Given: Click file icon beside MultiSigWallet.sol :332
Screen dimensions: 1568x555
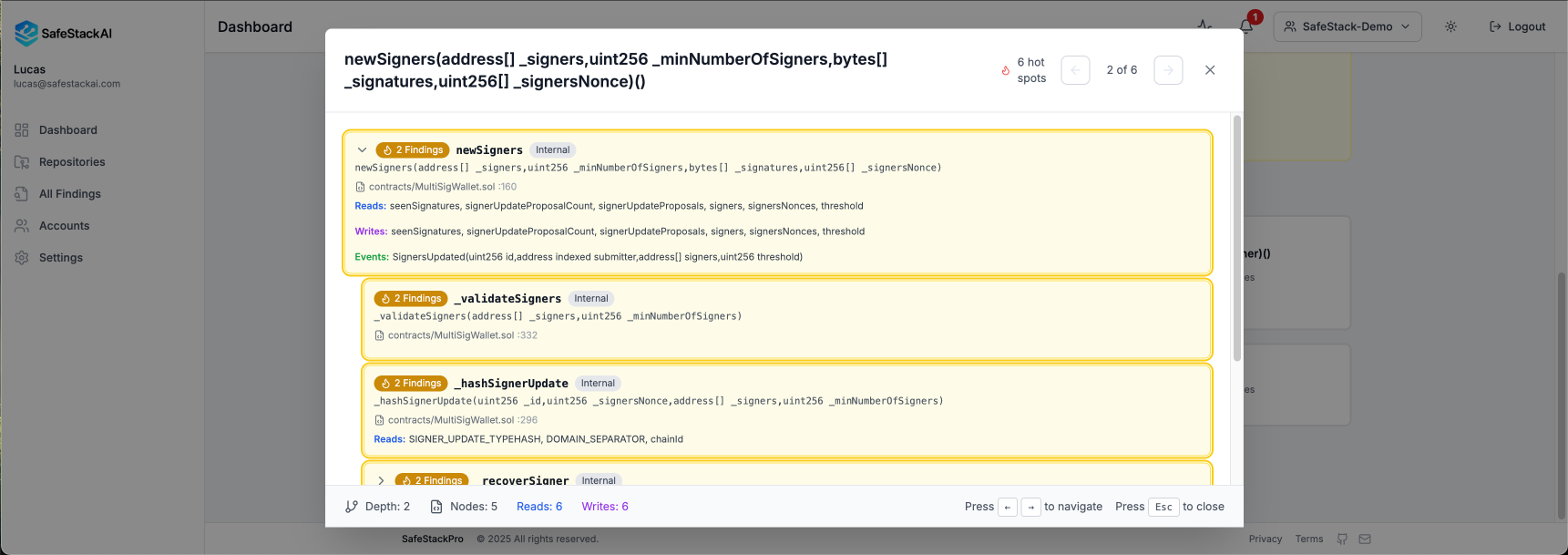Looking at the screenshot, I should click(379, 335).
